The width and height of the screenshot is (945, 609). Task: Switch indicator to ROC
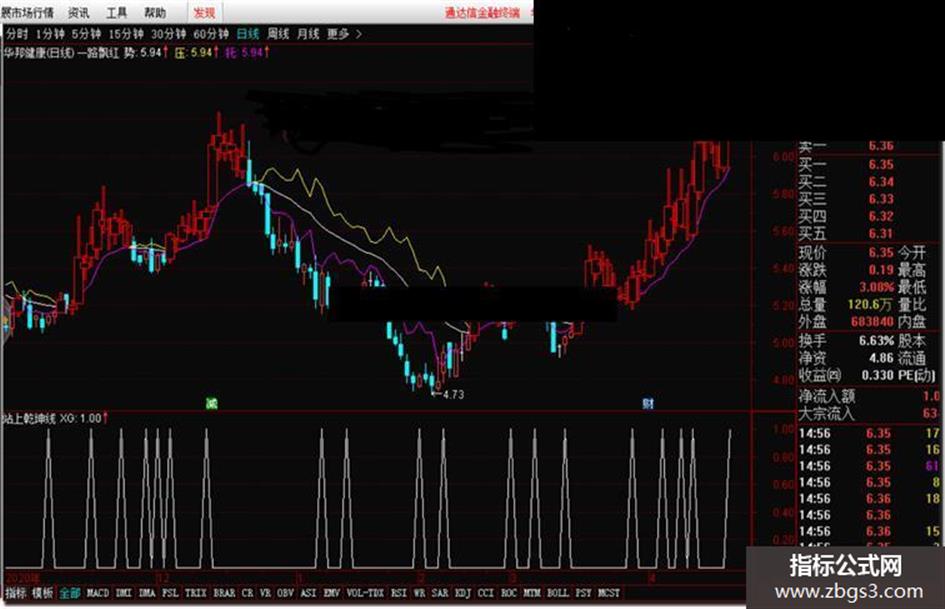(x=509, y=593)
